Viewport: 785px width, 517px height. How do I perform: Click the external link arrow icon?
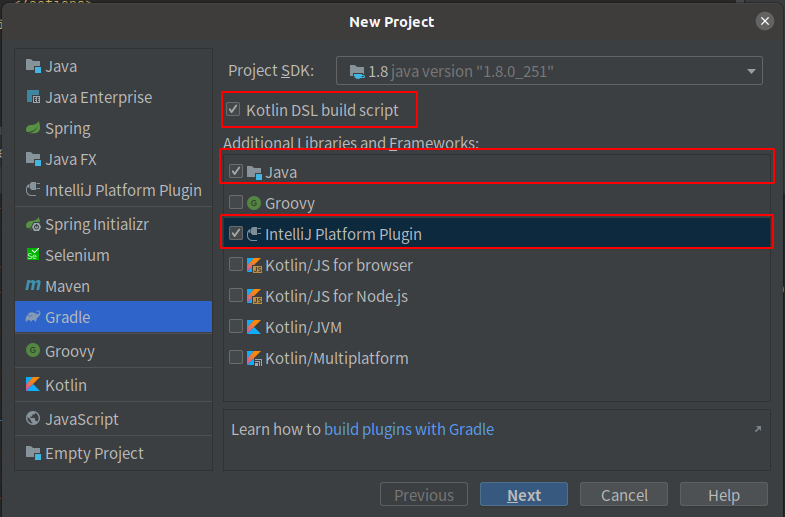[x=758, y=429]
